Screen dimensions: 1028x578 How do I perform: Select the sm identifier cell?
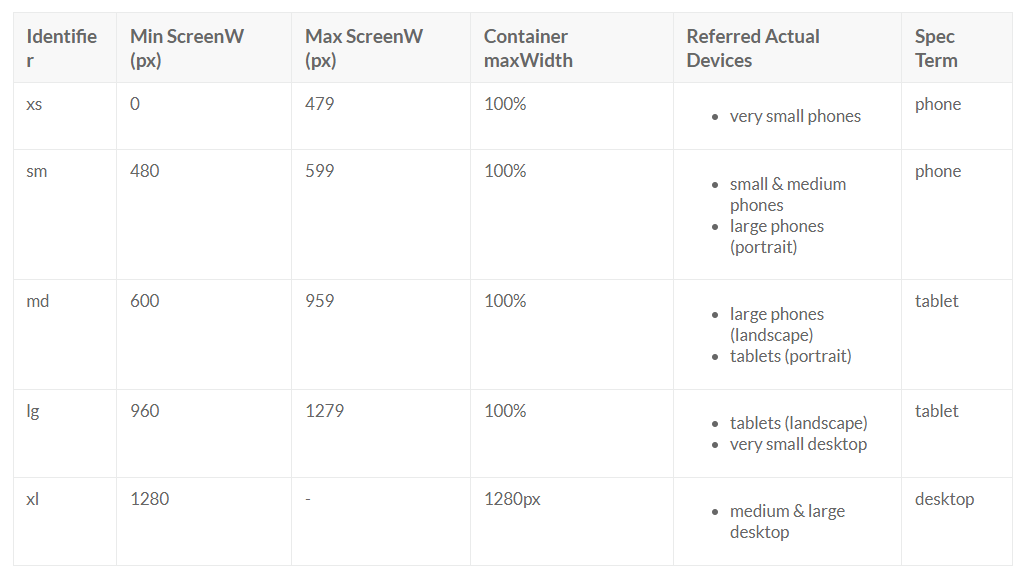click(x=37, y=171)
